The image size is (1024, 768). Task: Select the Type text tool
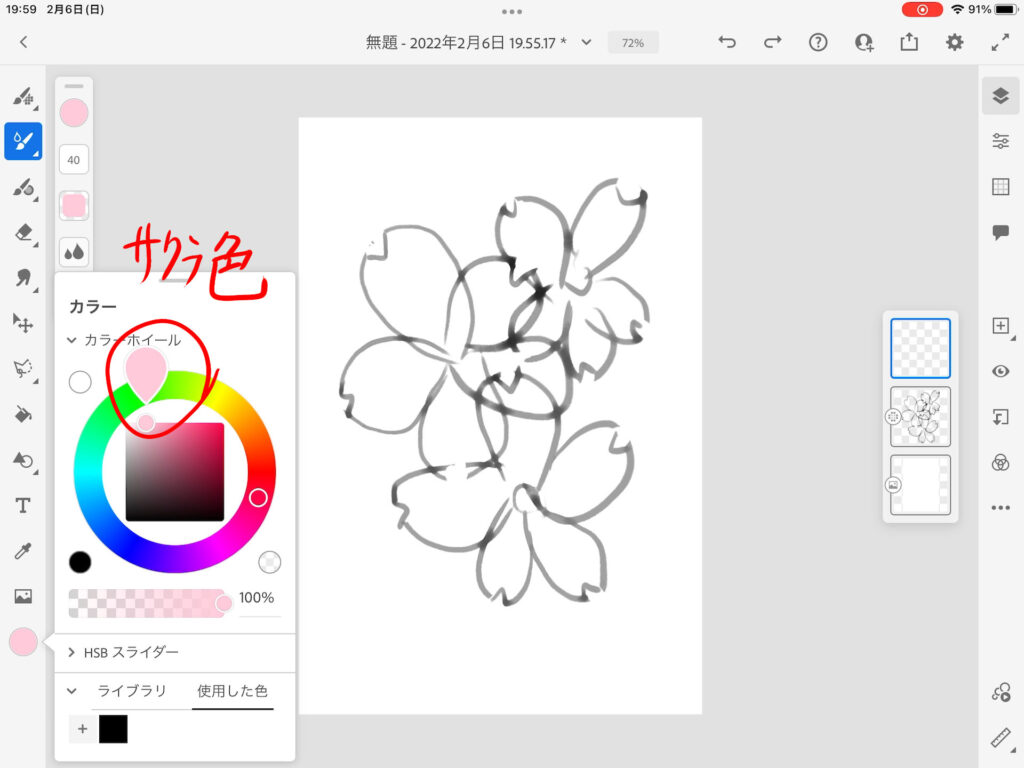pyautogui.click(x=23, y=505)
